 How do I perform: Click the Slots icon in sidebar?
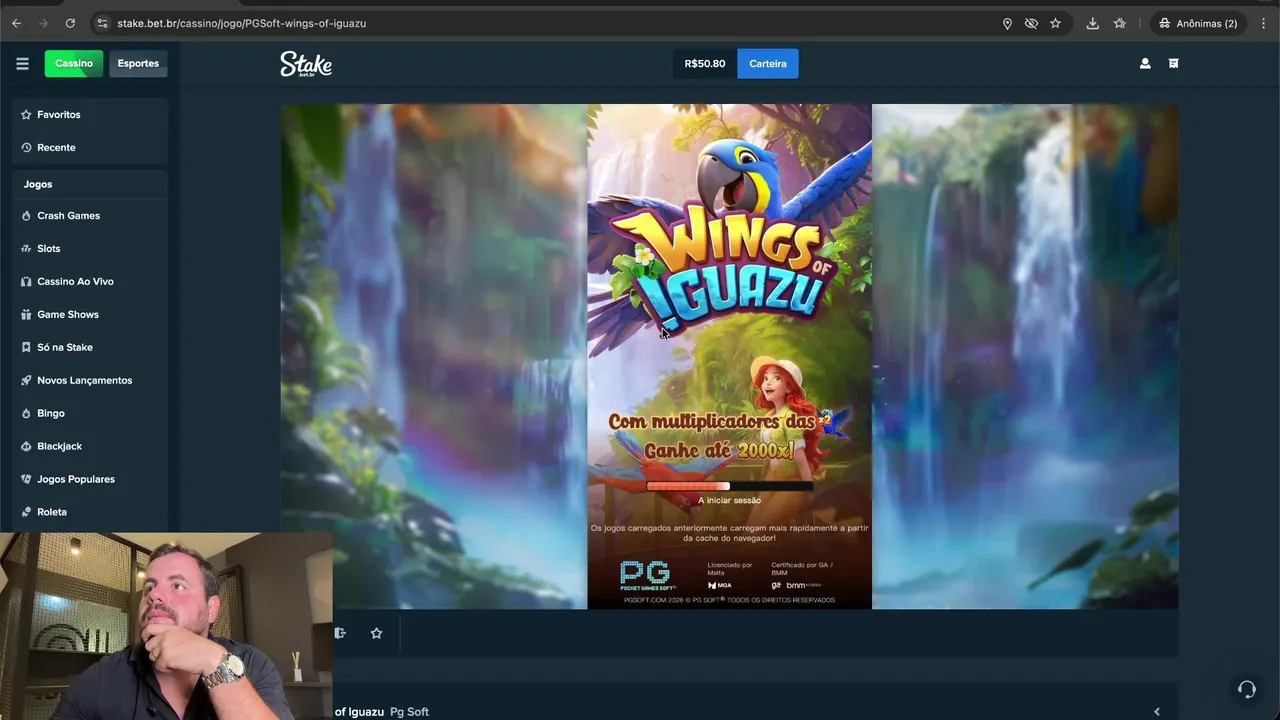tap(27, 249)
